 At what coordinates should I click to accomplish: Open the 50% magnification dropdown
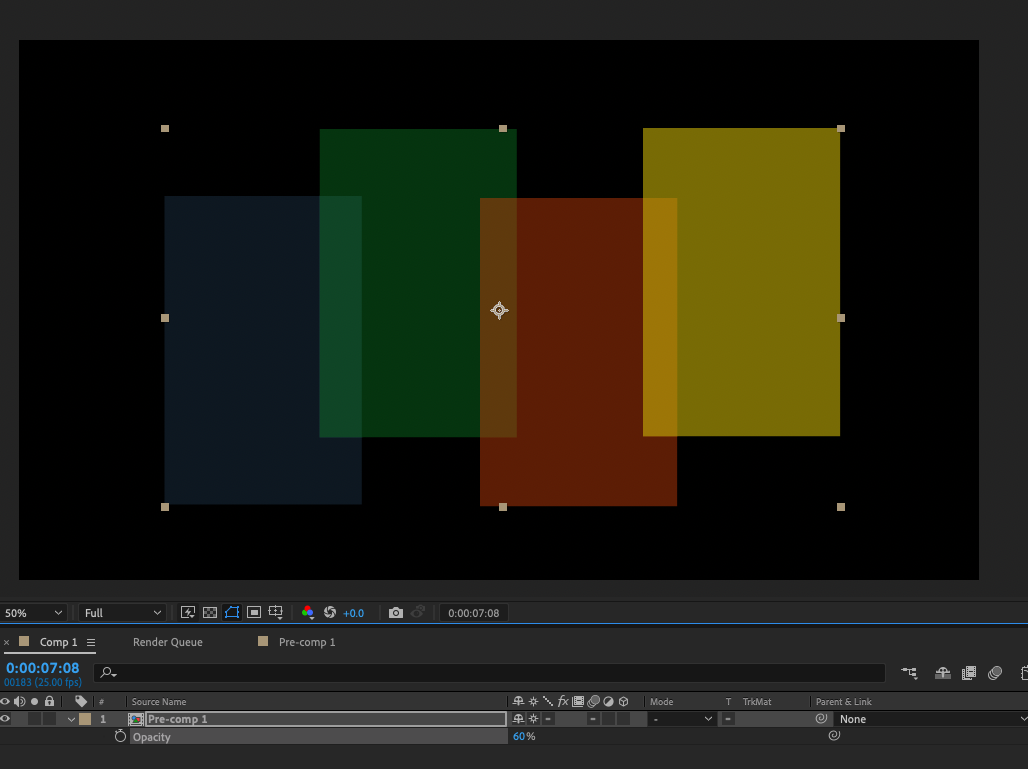pyautogui.click(x=33, y=612)
